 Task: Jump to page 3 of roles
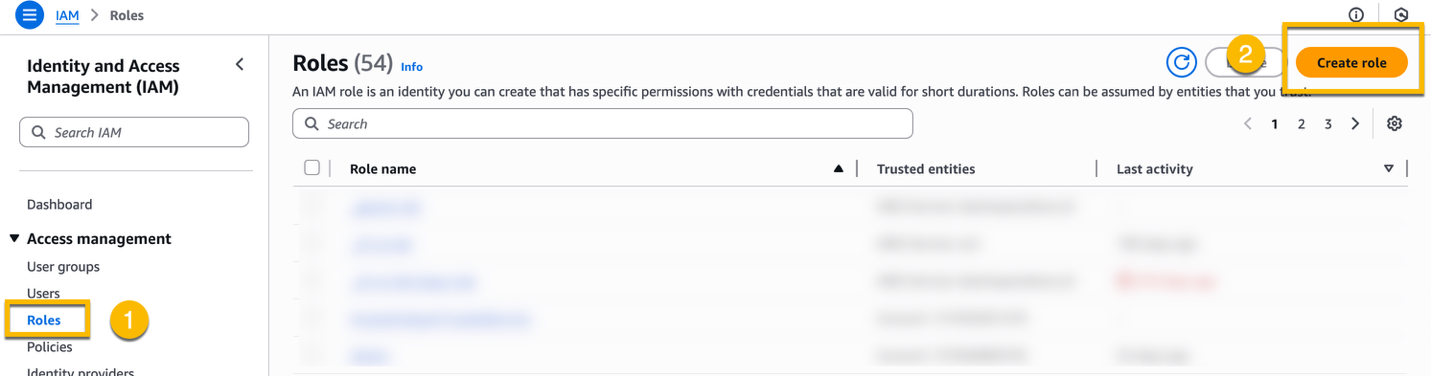tap(1328, 124)
